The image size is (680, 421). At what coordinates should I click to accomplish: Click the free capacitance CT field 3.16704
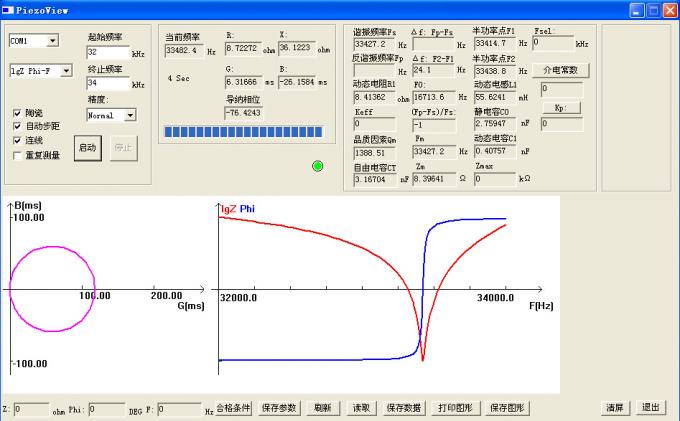coord(375,179)
